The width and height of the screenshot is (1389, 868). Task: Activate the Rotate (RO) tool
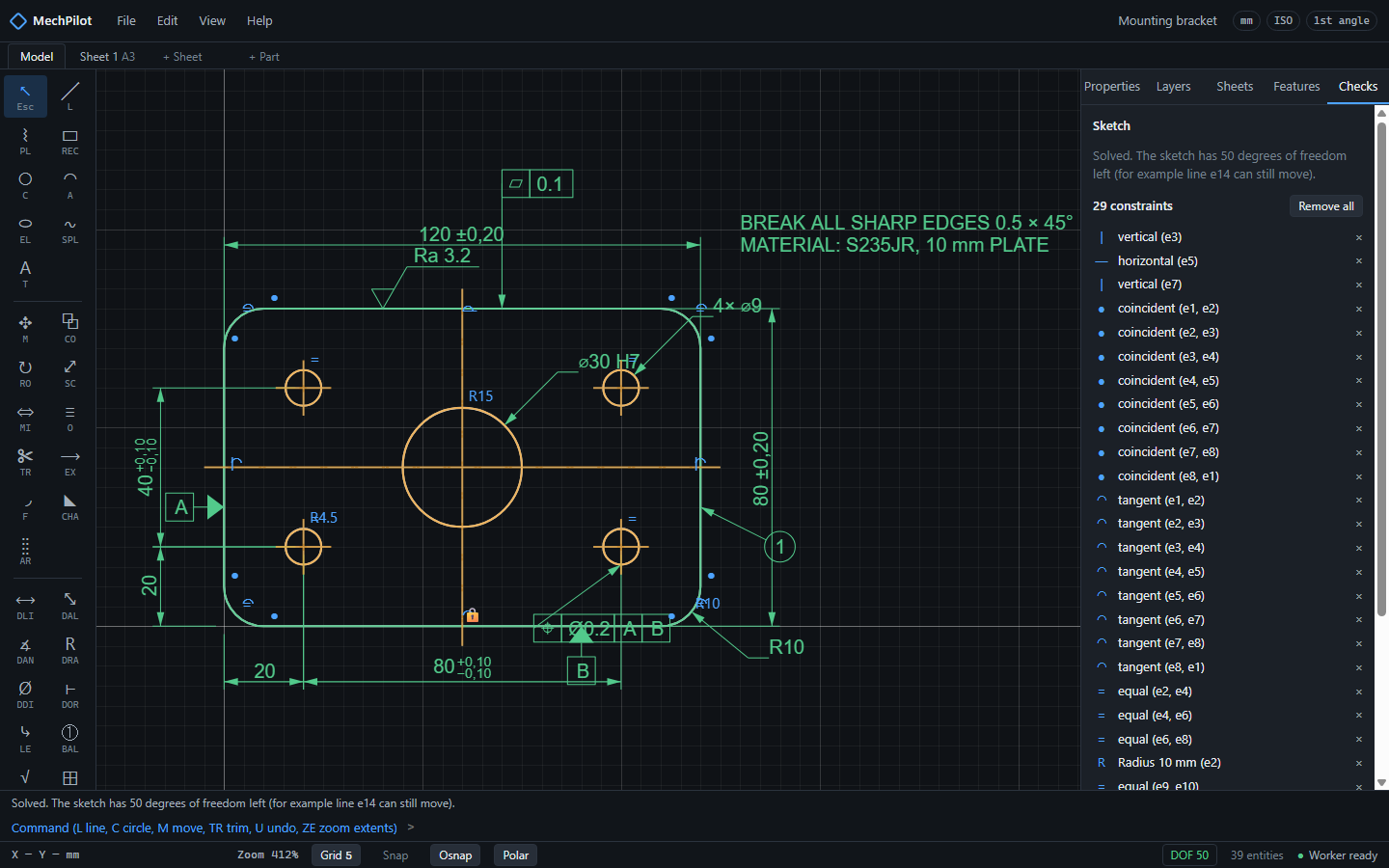click(x=25, y=373)
